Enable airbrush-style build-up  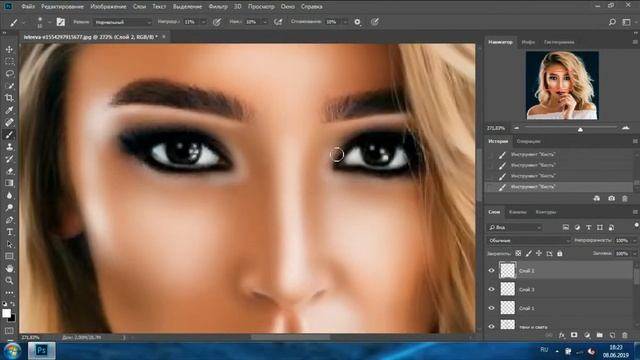coord(278,22)
